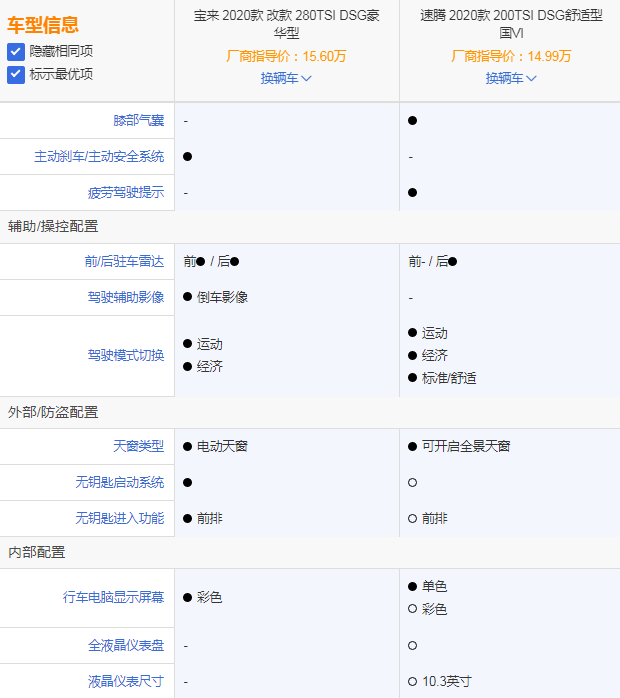Open 换辆车 dropdown for 宝来 2020款

[x=286, y=78]
